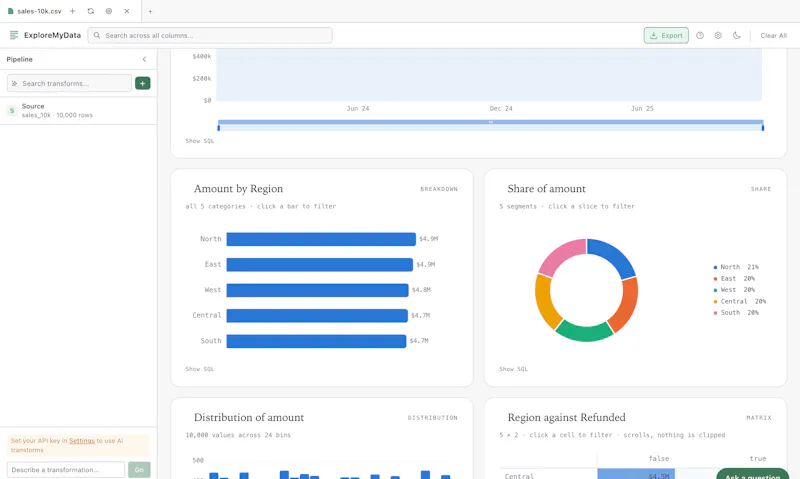
Task: Click the magnifier icon in the column search
Action: coord(97,35)
